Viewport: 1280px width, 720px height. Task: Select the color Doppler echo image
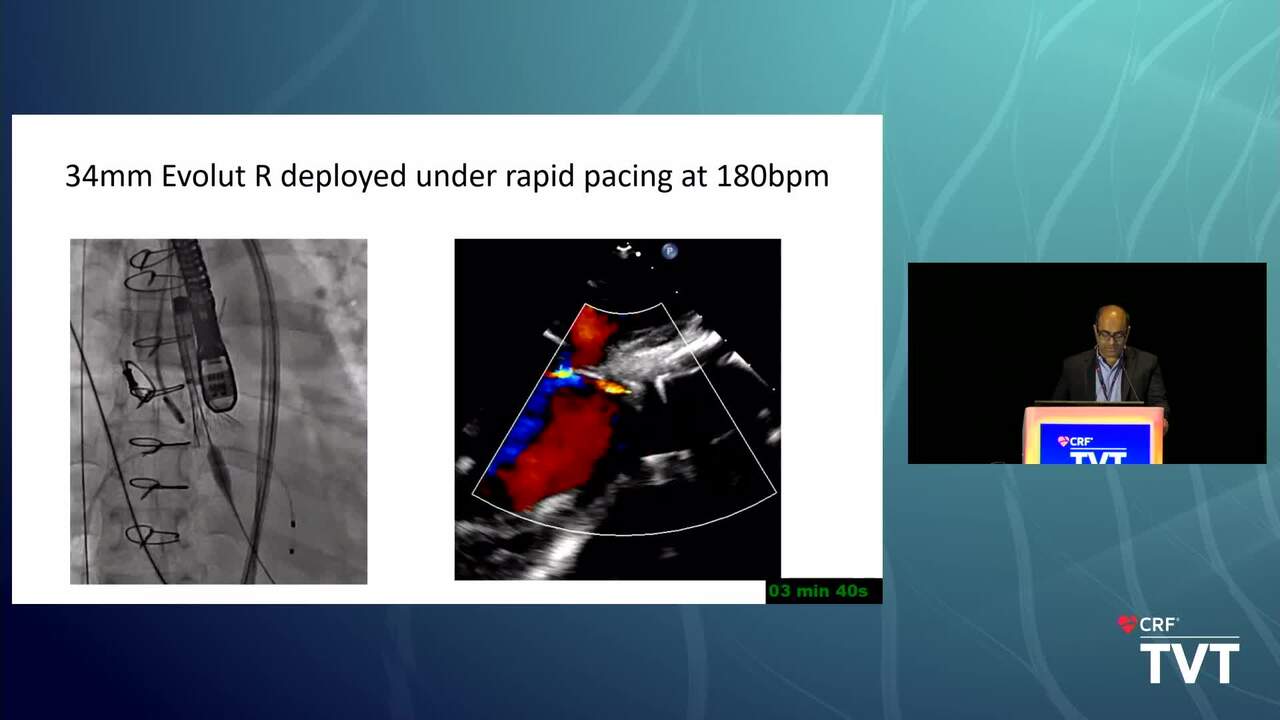pyautogui.click(x=617, y=409)
